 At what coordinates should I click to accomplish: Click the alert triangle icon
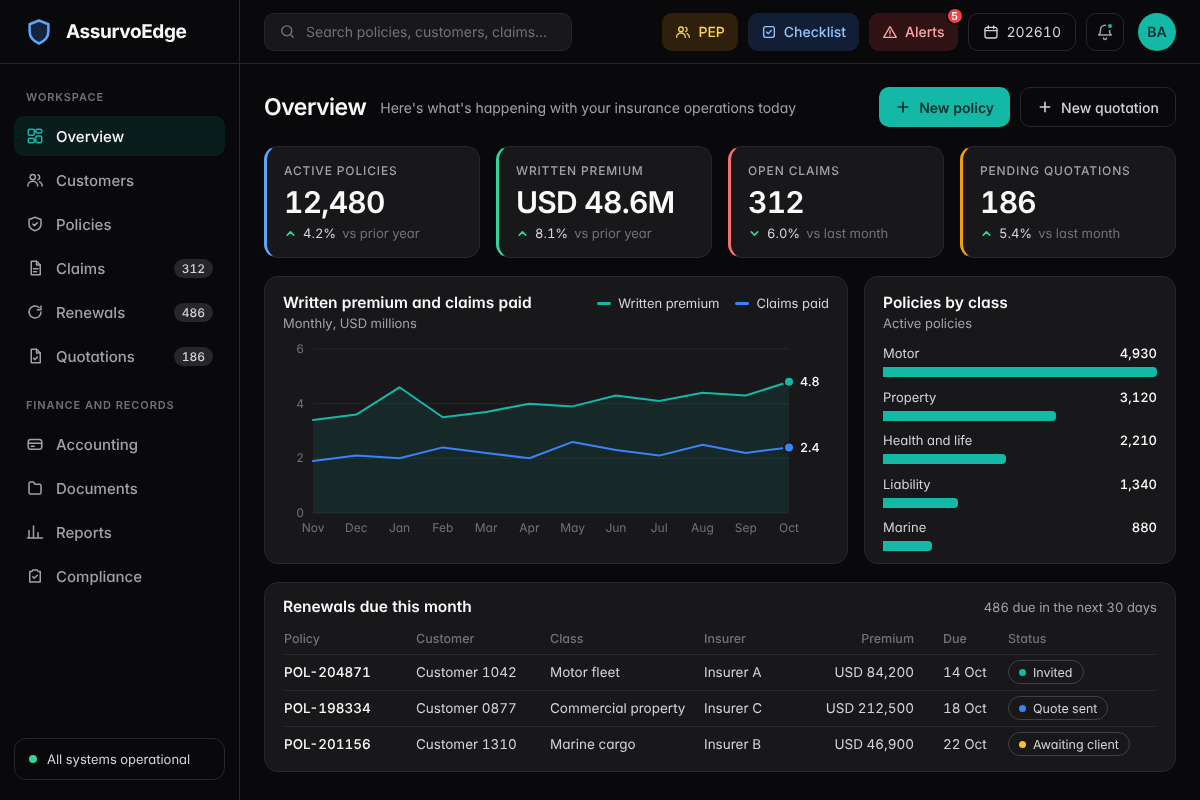(890, 32)
